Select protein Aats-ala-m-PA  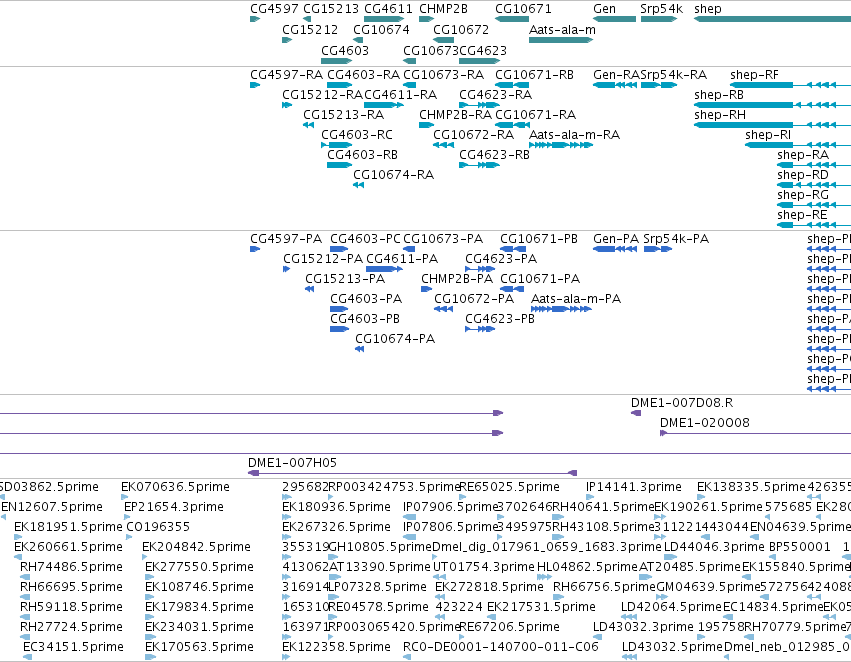click(561, 310)
